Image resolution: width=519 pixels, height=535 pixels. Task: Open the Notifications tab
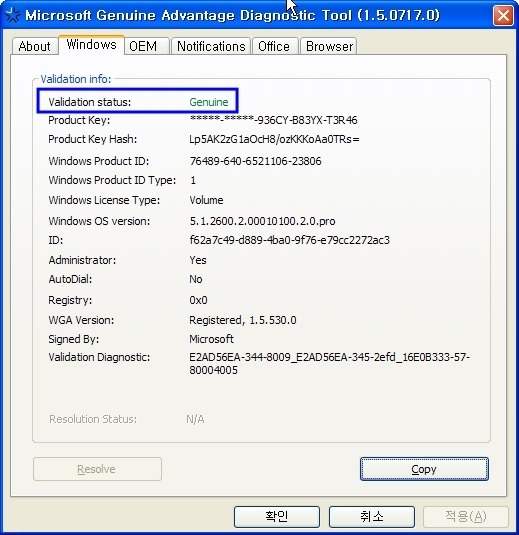coord(211,46)
